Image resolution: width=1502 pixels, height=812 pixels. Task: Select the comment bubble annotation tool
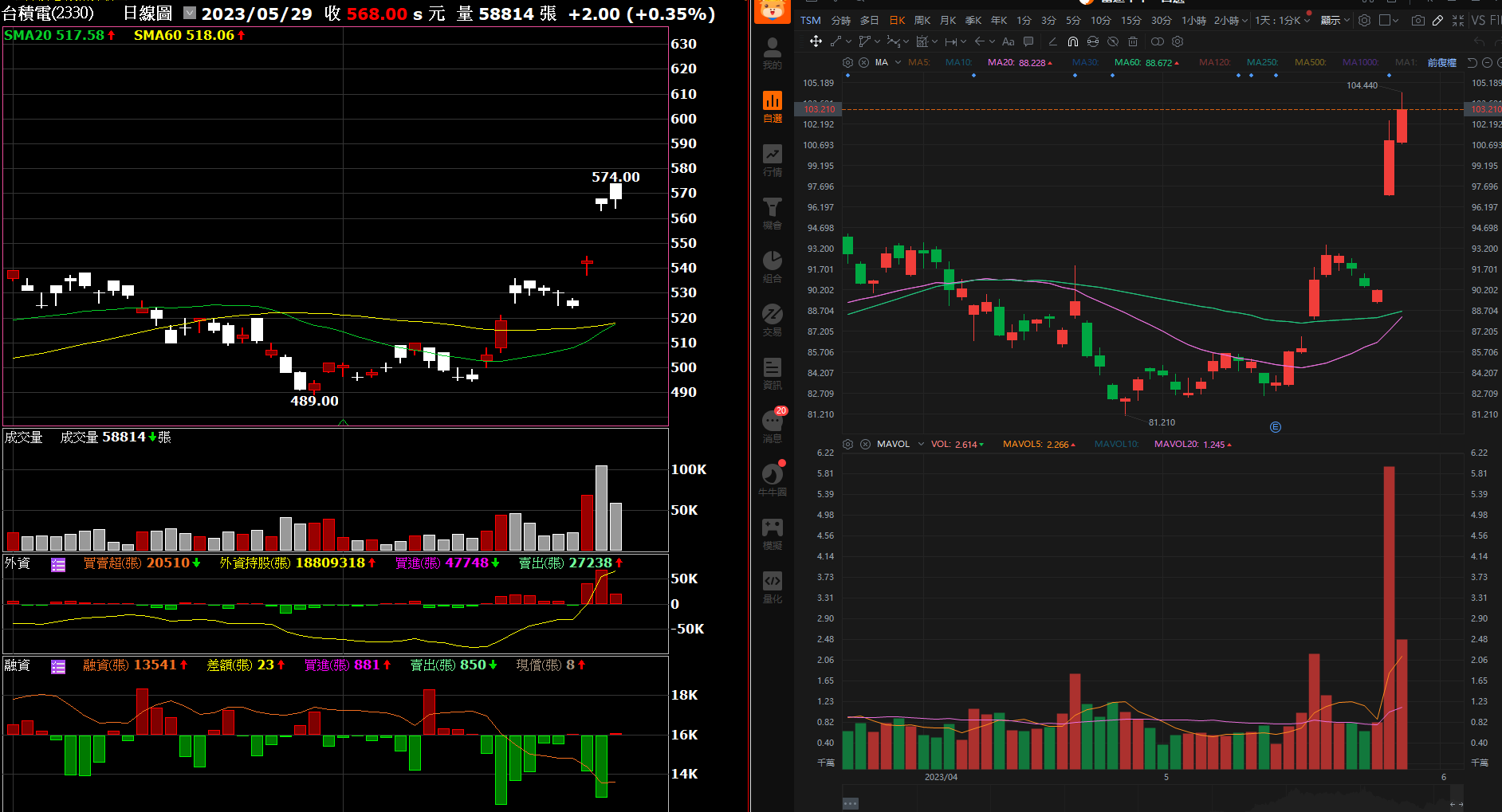(1028, 41)
